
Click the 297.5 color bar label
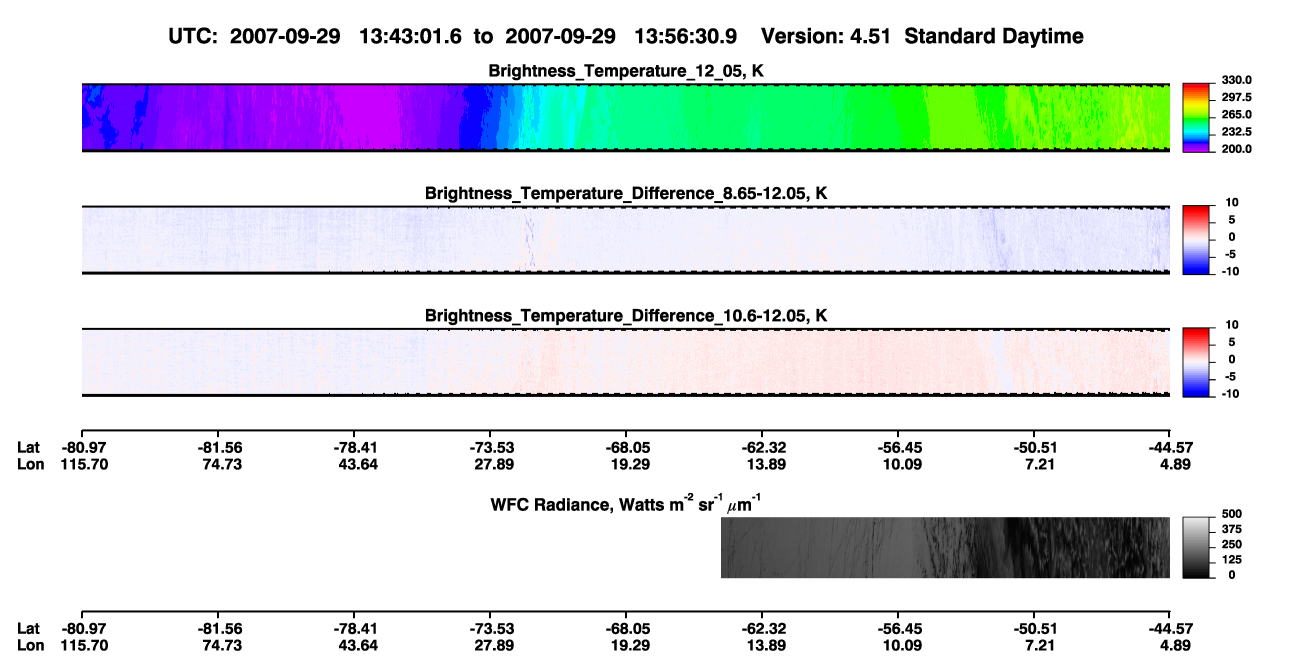[1236, 98]
